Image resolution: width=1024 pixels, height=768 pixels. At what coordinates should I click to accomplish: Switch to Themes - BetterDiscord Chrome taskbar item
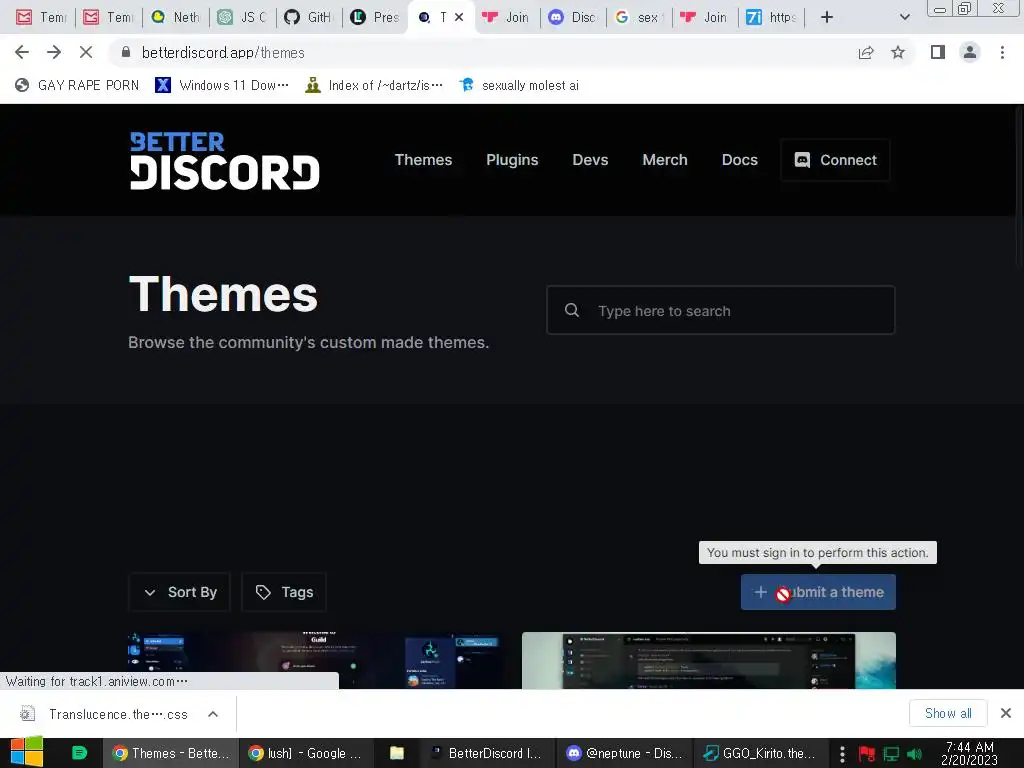[x=170, y=753]
